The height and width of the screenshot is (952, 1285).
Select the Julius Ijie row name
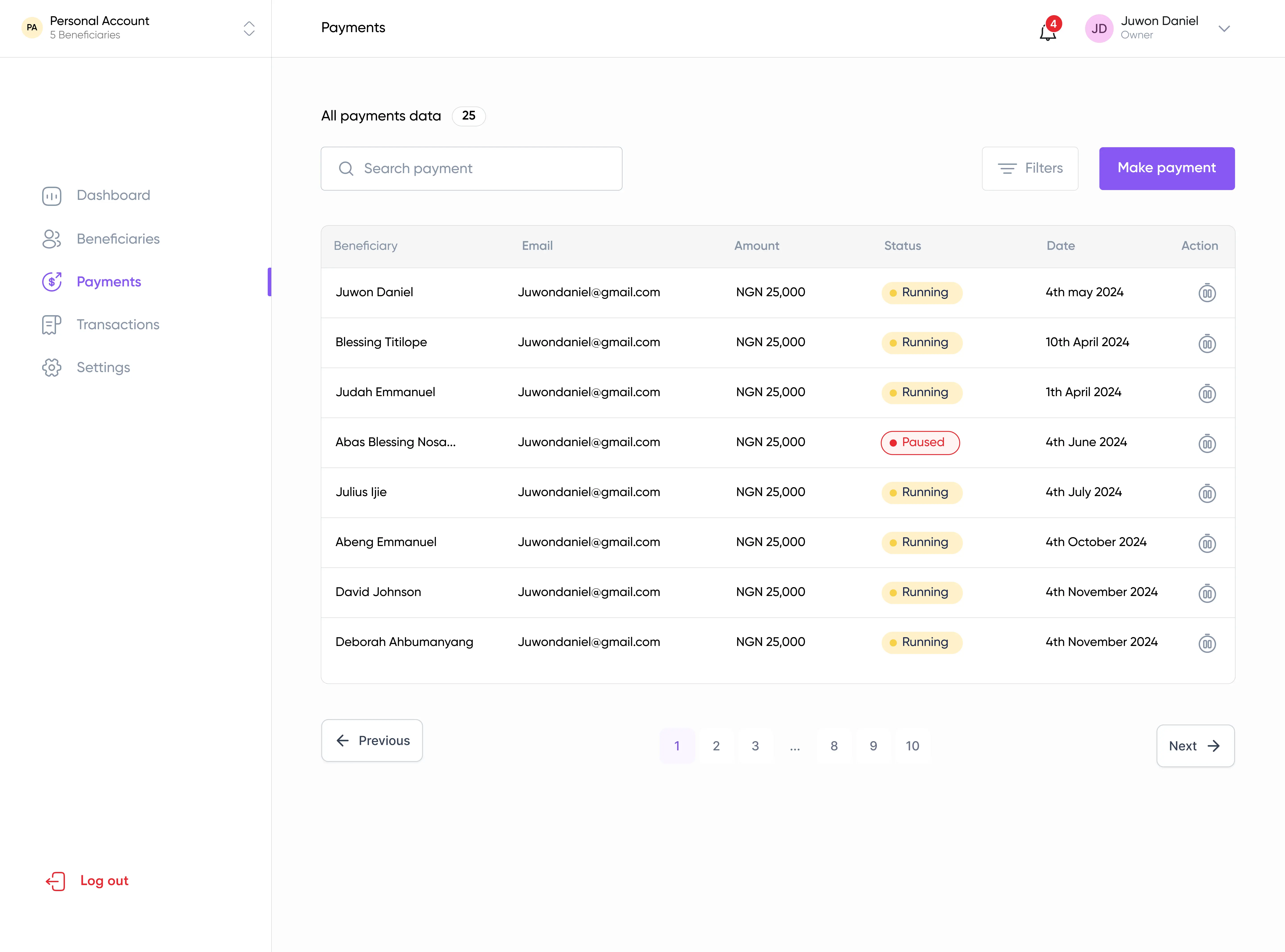pos(361,492)
